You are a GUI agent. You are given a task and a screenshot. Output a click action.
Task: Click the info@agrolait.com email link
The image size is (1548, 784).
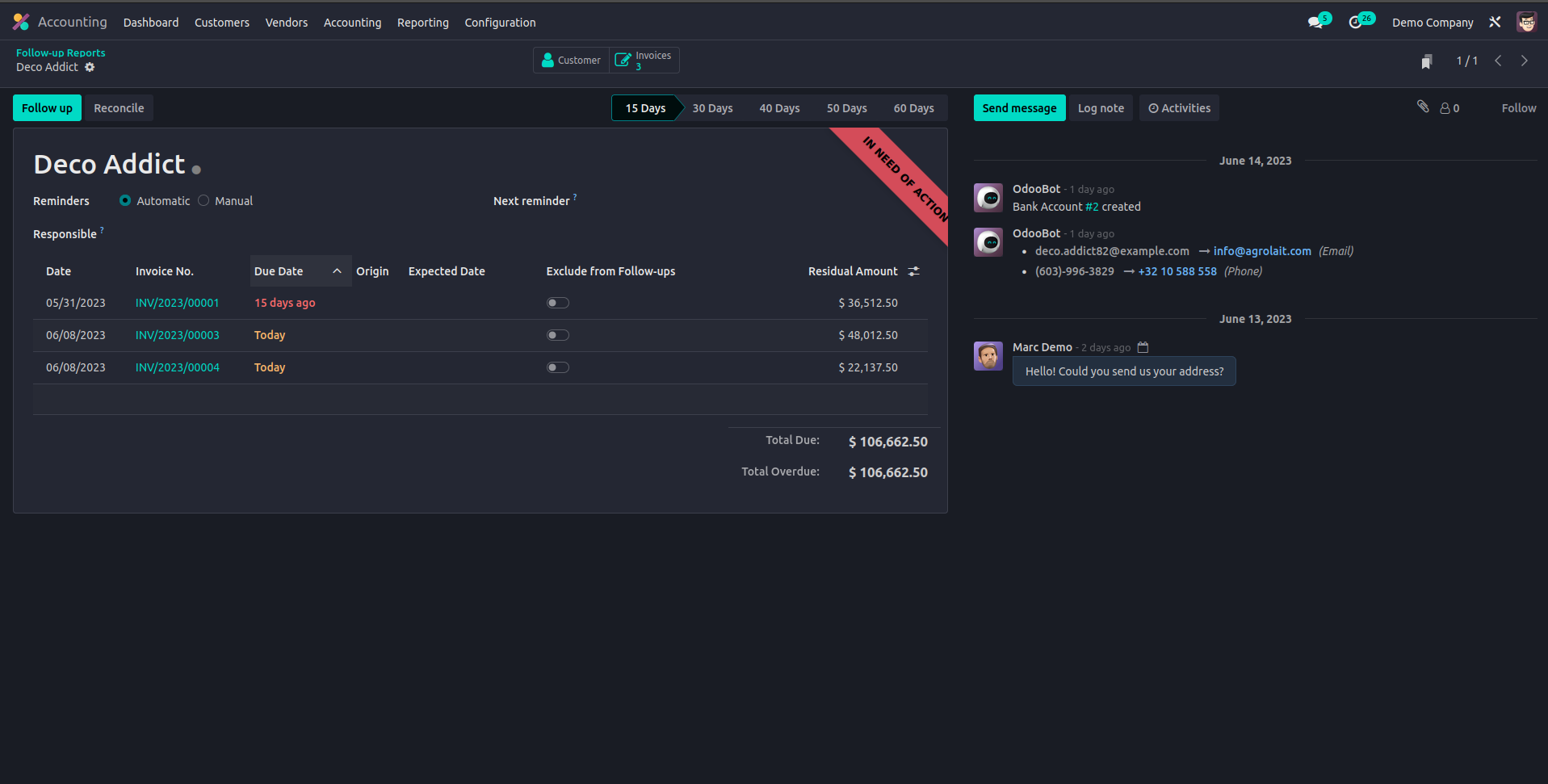click(x=1262, y=251)
